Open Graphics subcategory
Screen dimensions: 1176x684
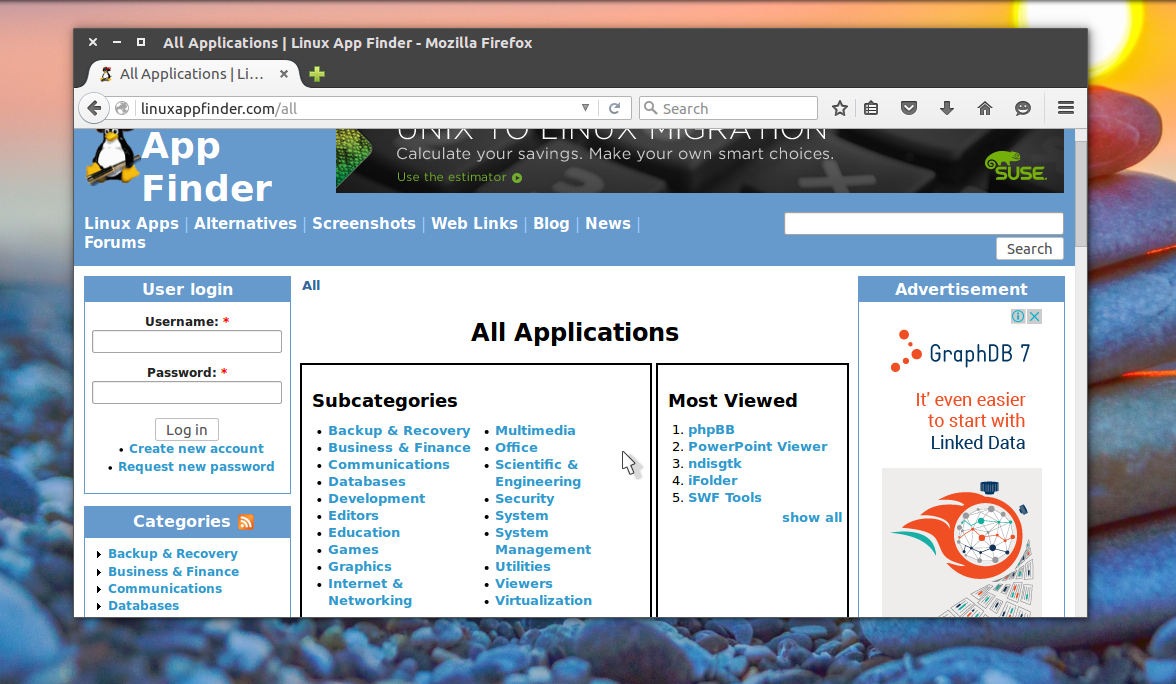point(360,567)
